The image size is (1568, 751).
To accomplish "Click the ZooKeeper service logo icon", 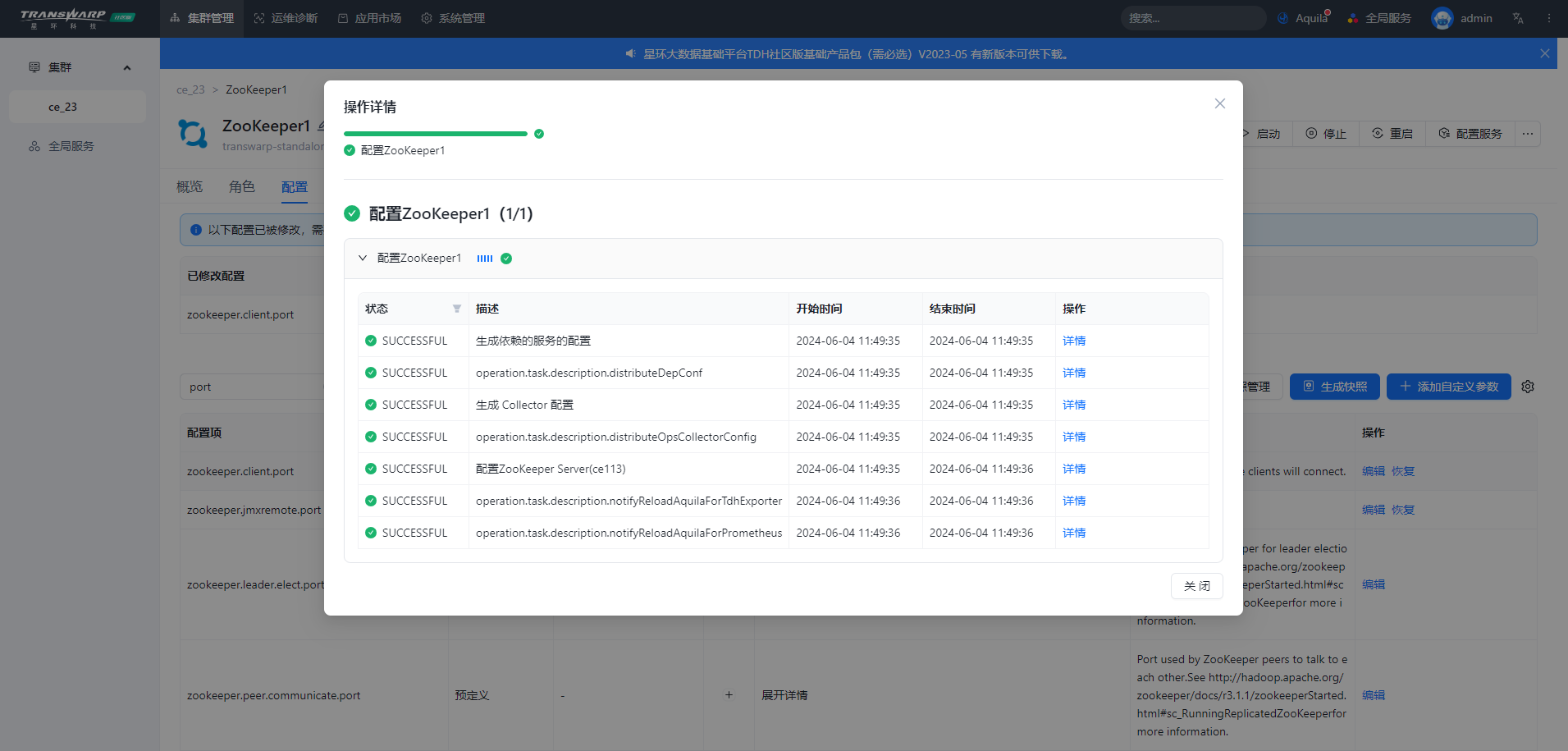I will pos(194,133).
